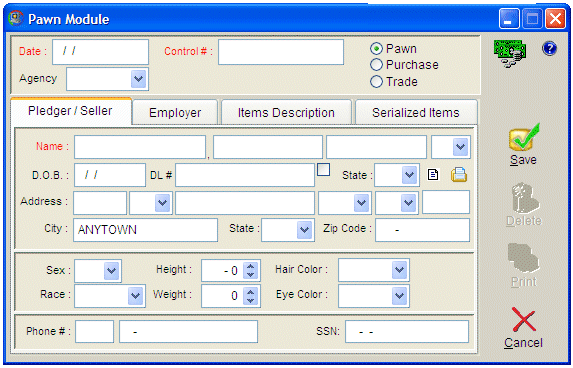Click the first name field after the comma
573x368 pixels.
tap(268, 147)
